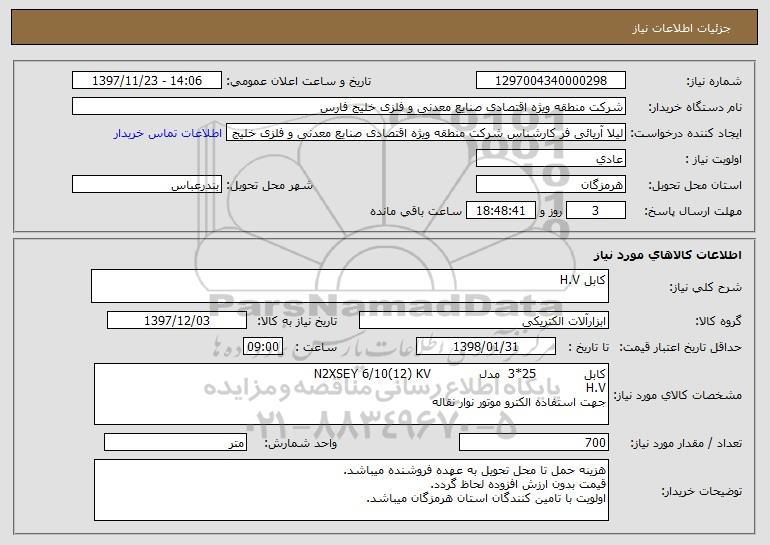Click the note قیمت بدون ارزش افزوده
770x545 pixels.
coord(518,484)
